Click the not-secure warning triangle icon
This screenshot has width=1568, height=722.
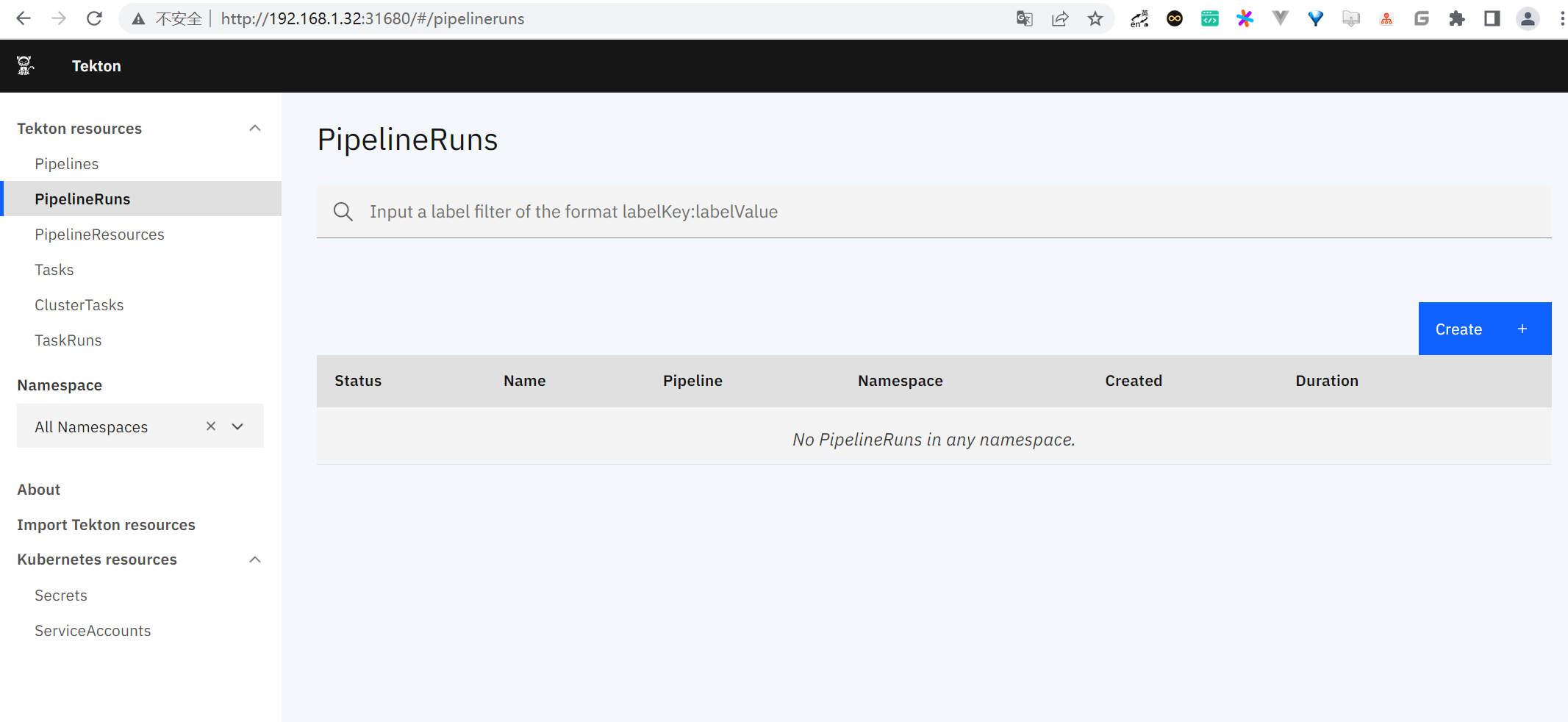click(x=138, y=19)
